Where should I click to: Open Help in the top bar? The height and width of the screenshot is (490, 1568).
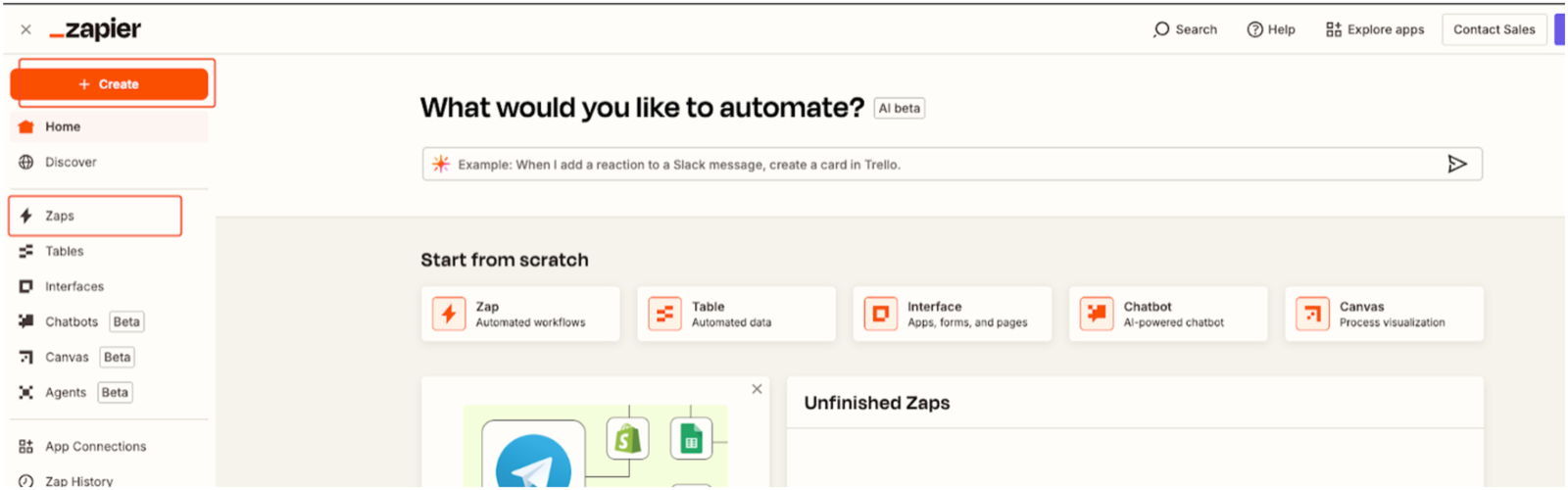tap(1271, 29)
